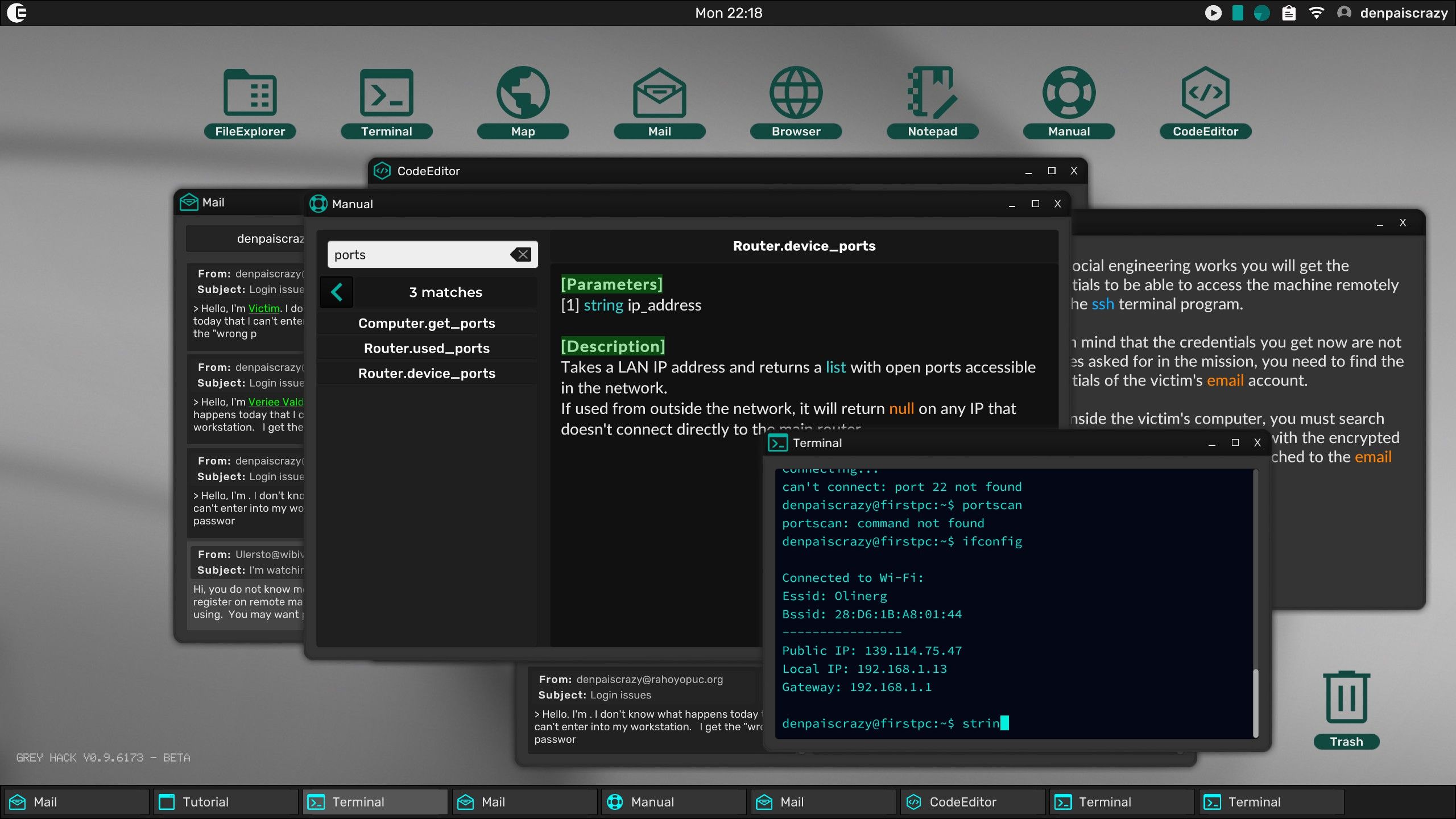
Task: Go back using the Manual's arrow button
Action: 337,292
